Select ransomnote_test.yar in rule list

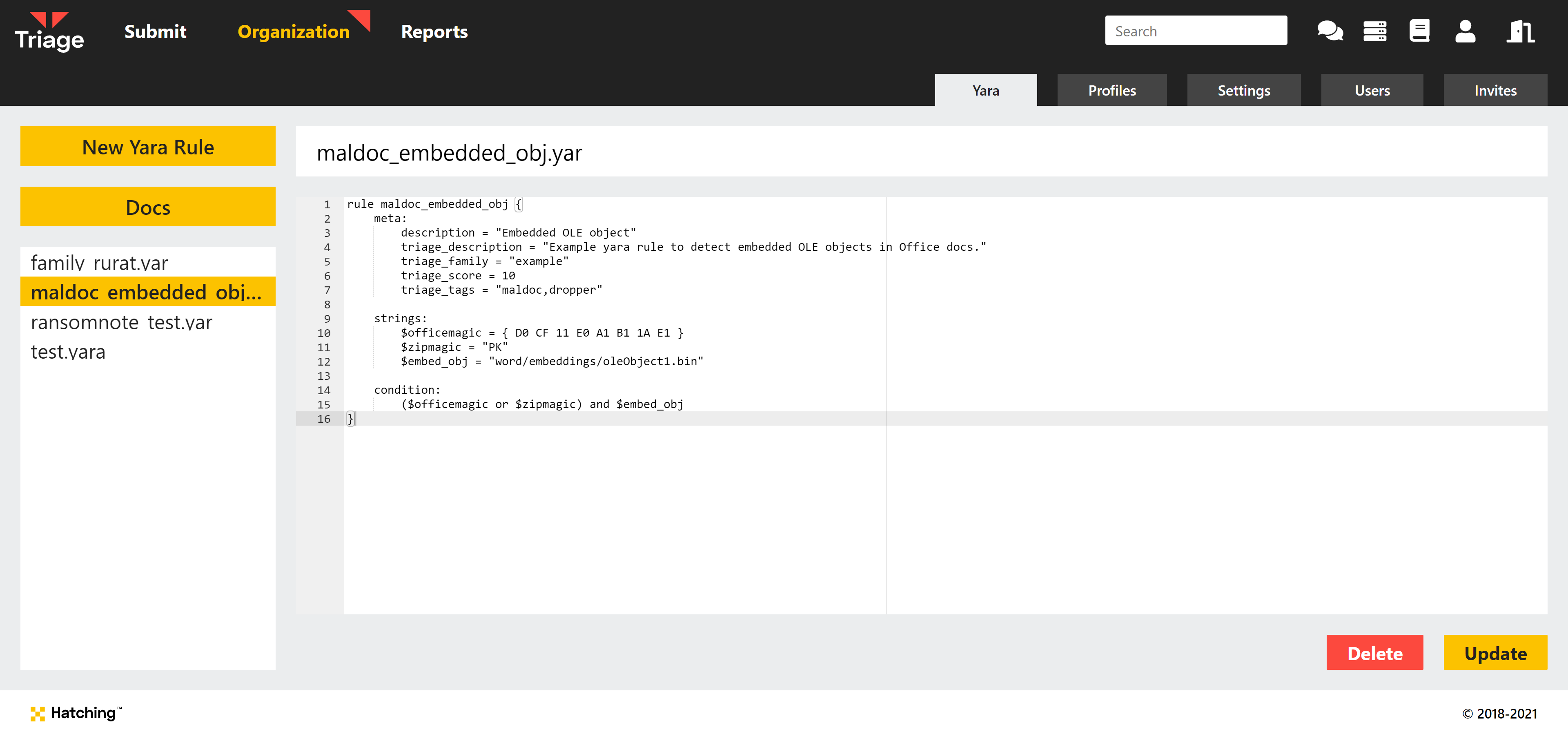click(148, 321)
